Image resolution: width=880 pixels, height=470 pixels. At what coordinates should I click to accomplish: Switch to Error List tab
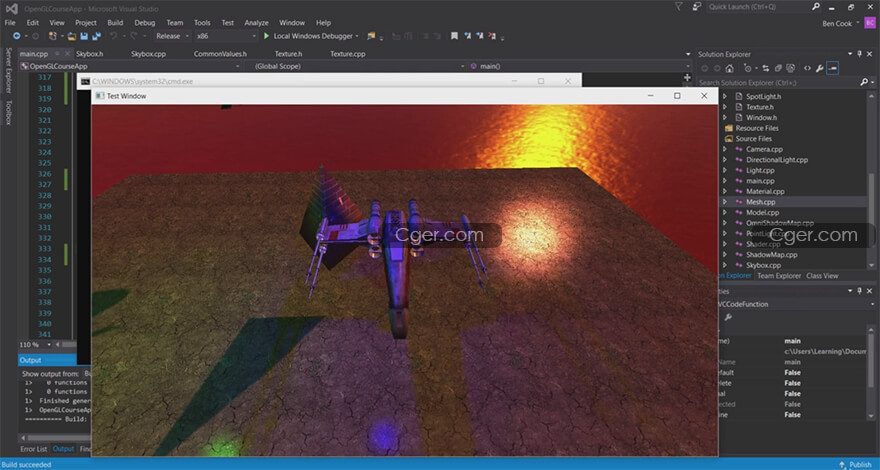[34, 449]
